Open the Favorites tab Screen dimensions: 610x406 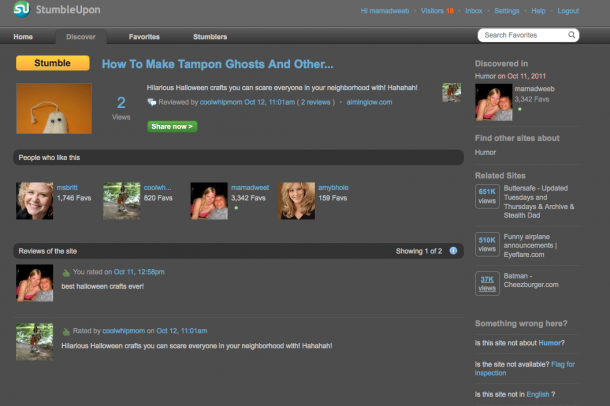144,37
